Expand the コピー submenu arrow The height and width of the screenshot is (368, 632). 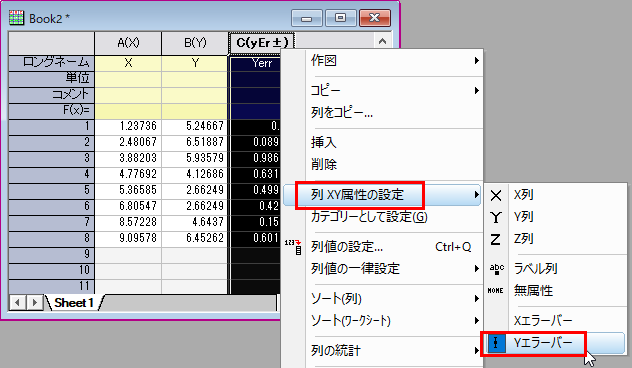476,91
